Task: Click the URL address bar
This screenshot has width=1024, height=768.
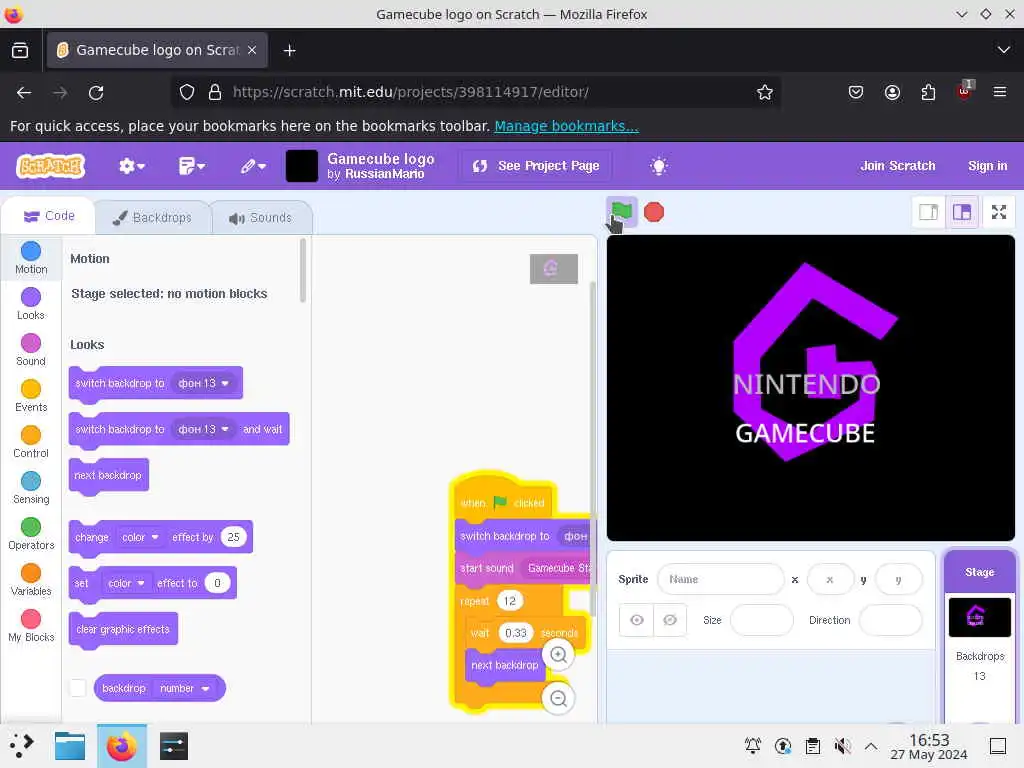Action: [x=477, y=92]
